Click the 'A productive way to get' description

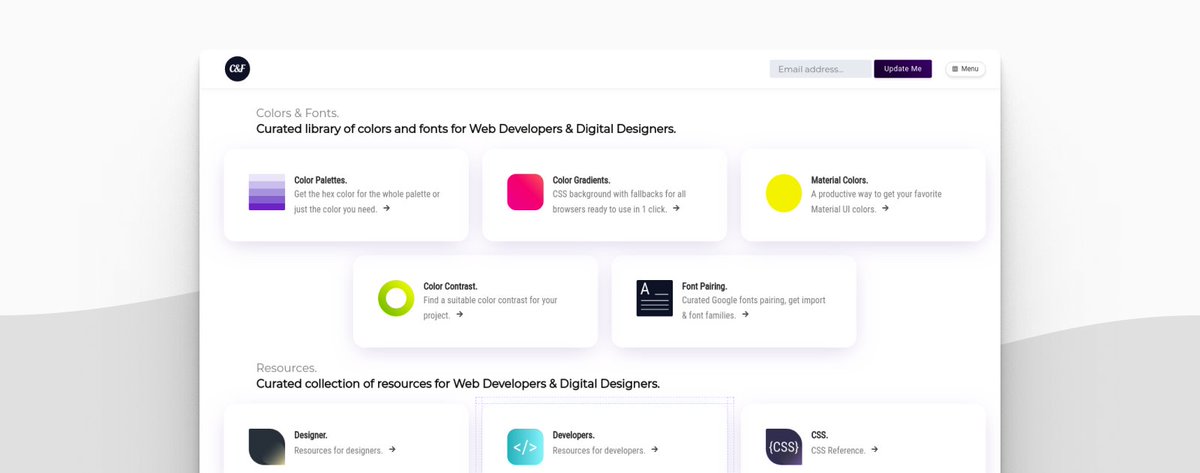[876, 201]
